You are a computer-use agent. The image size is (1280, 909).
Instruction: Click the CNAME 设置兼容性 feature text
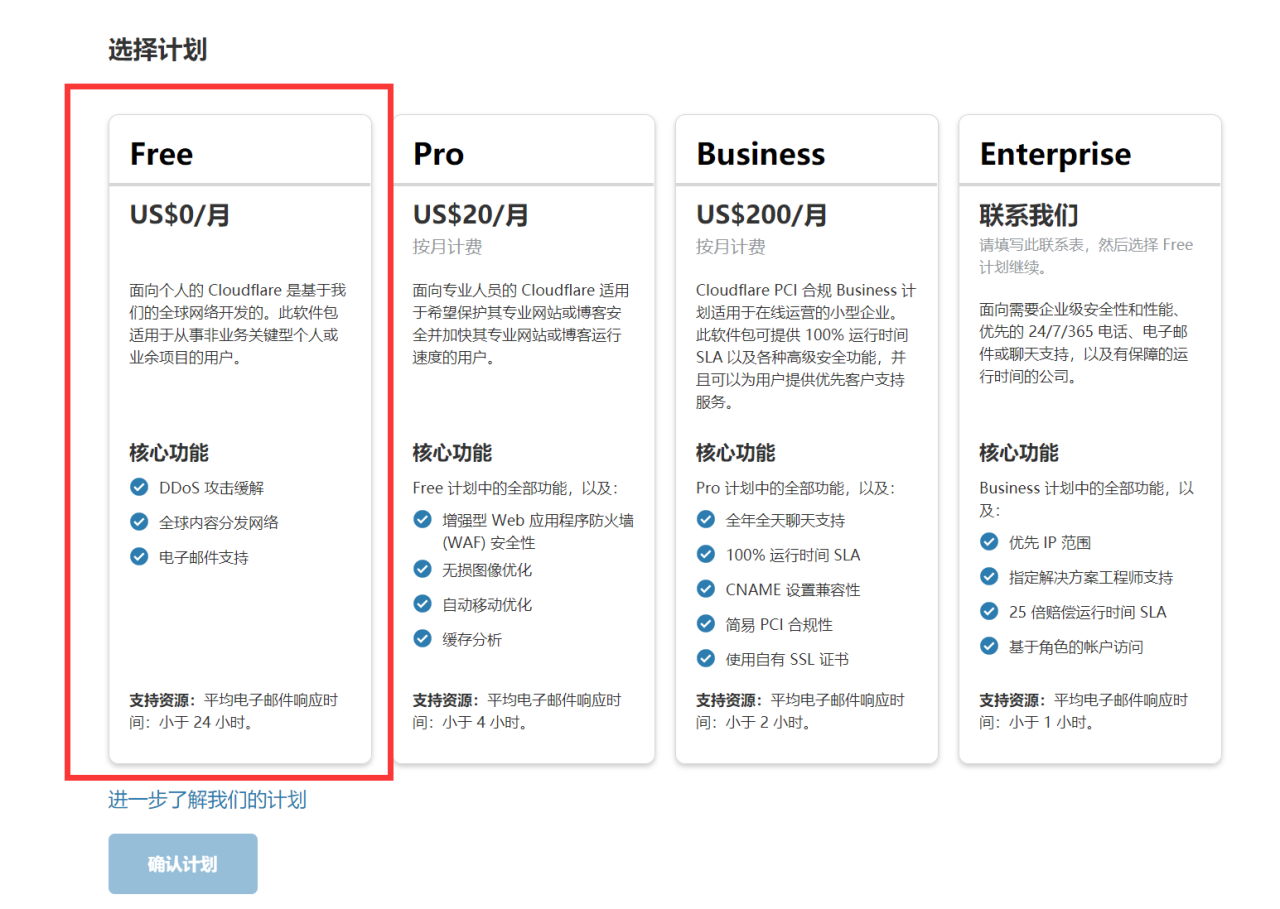click(793, 590)
